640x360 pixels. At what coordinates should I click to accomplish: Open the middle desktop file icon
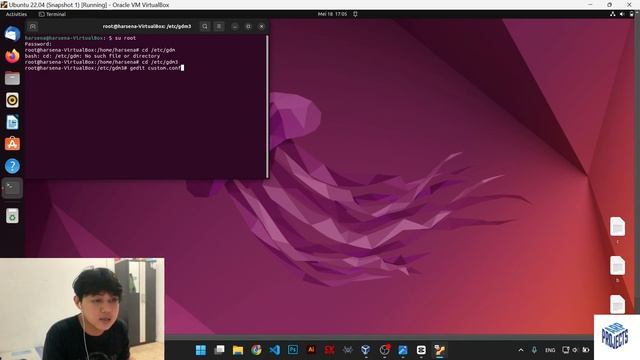(x=618, y=266)
